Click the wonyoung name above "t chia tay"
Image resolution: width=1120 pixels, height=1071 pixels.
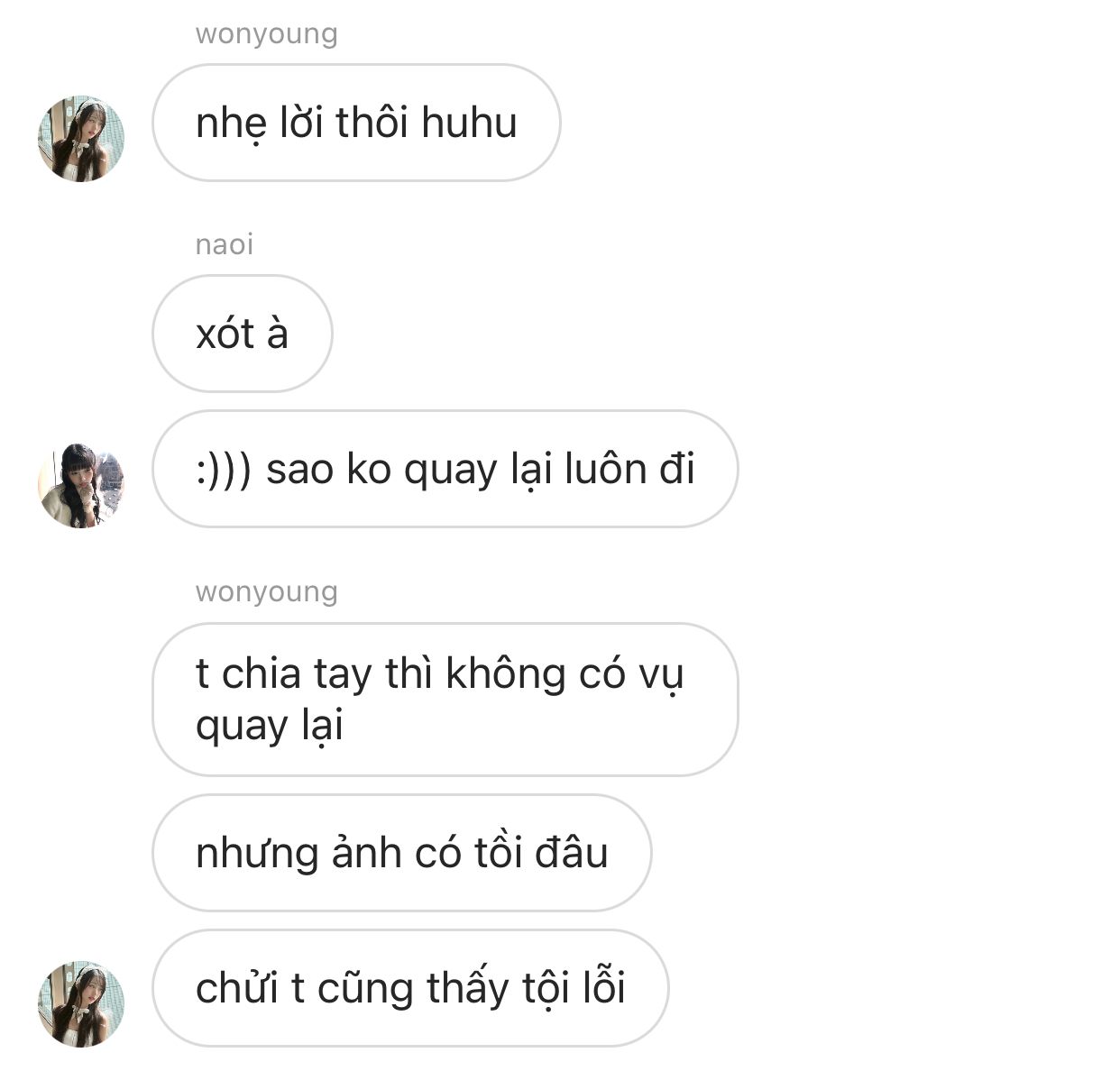267,592
